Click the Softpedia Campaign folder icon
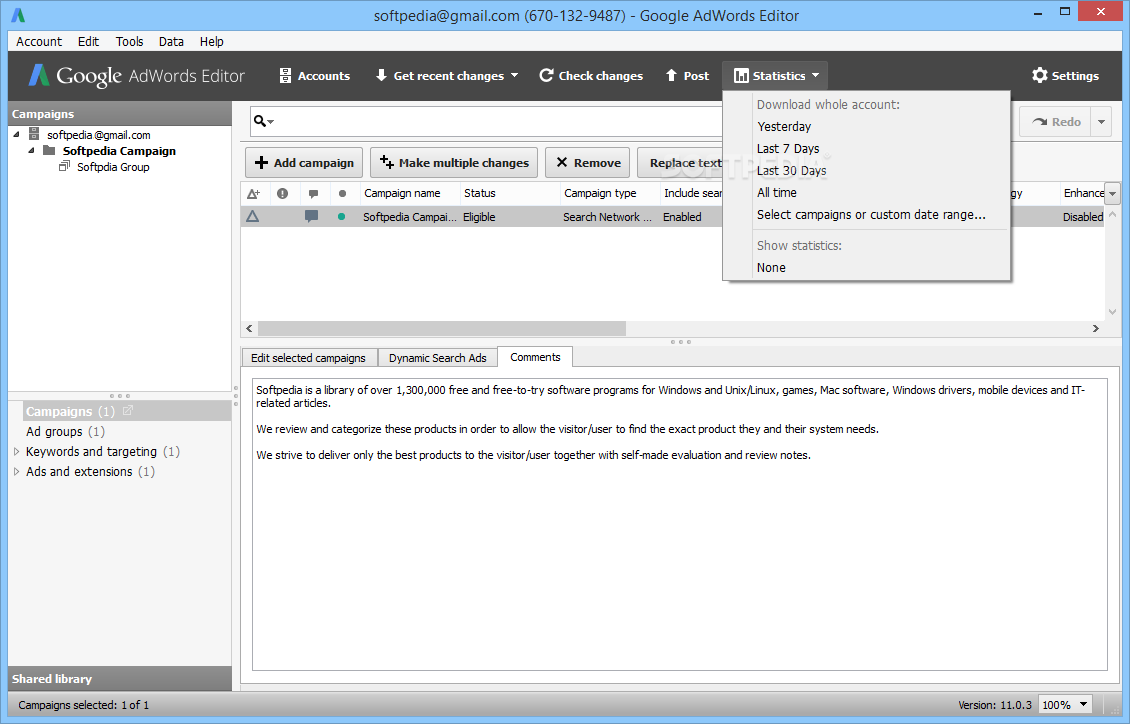This screenshot has height=724, width=1130. 49,150
